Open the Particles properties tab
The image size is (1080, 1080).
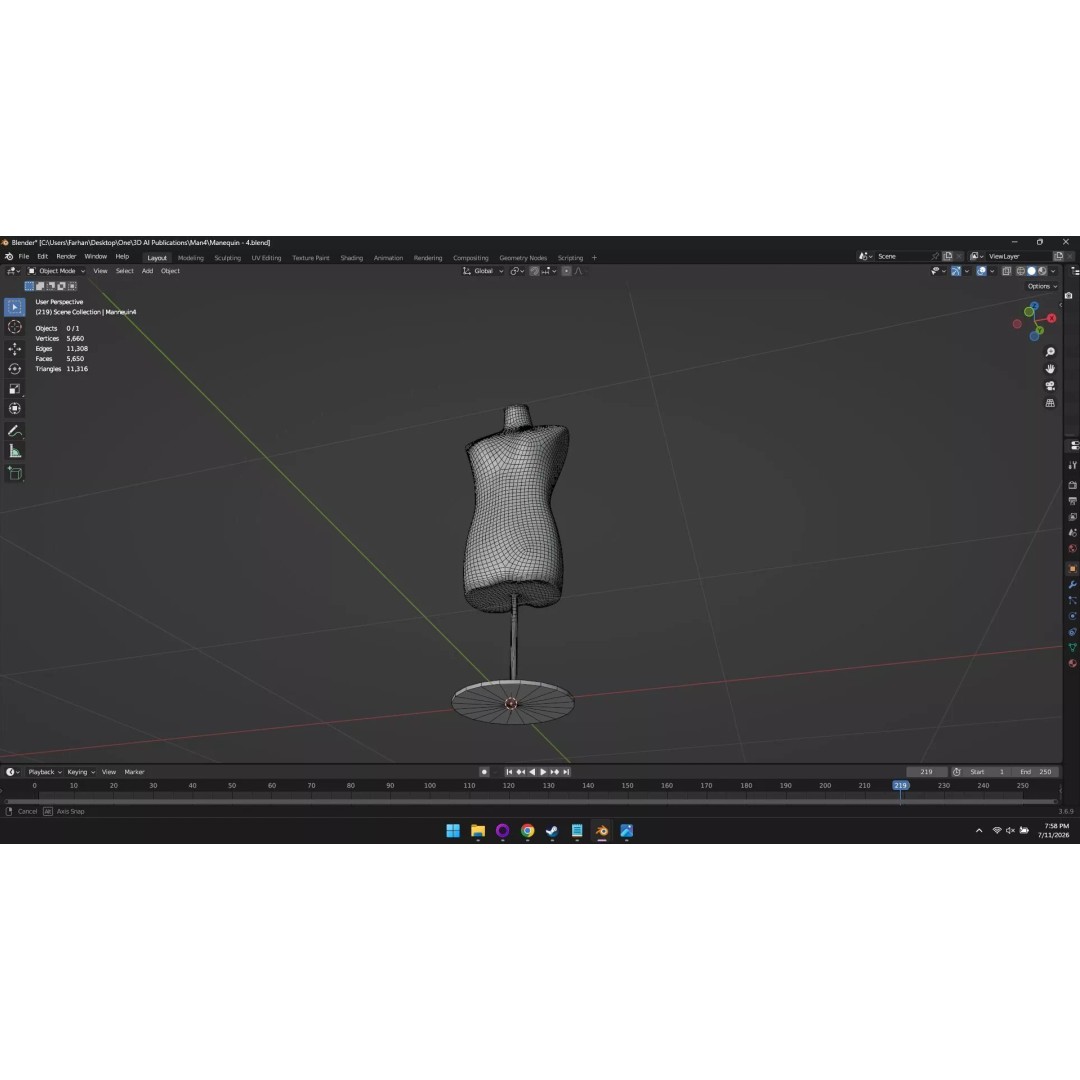(x=1072, y=601)
